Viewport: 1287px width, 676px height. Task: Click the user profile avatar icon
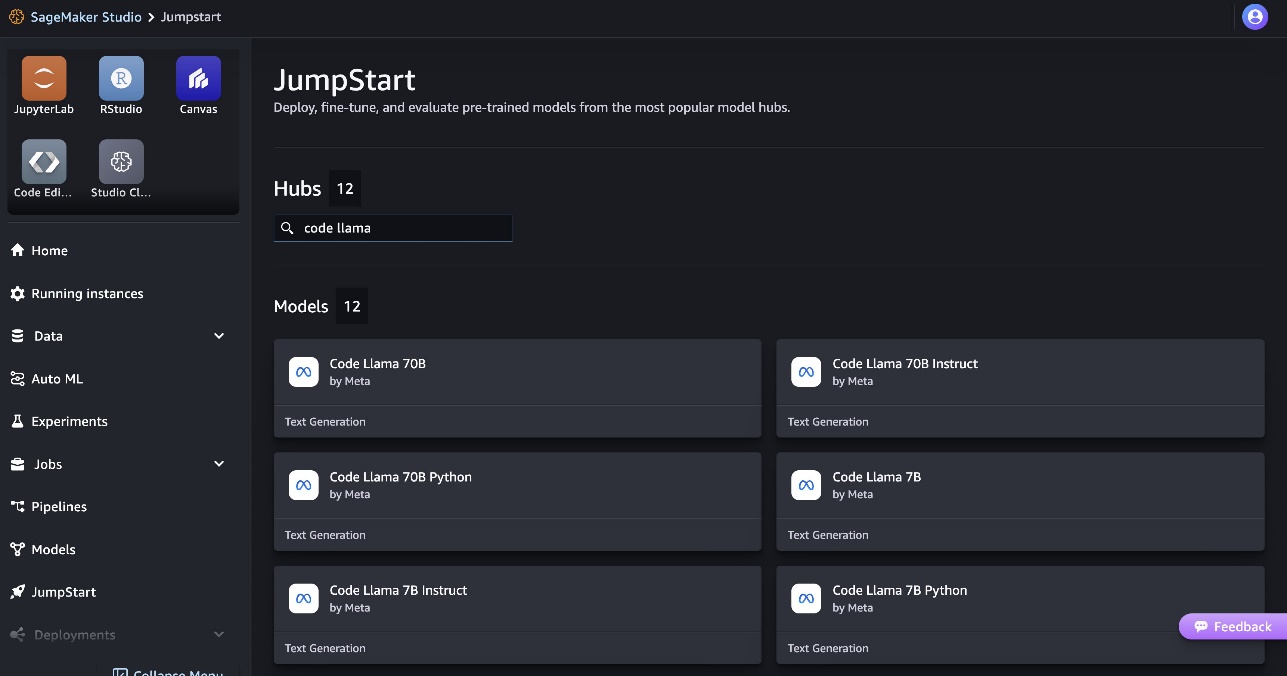pyautogui.click(x=1255, y=17)
